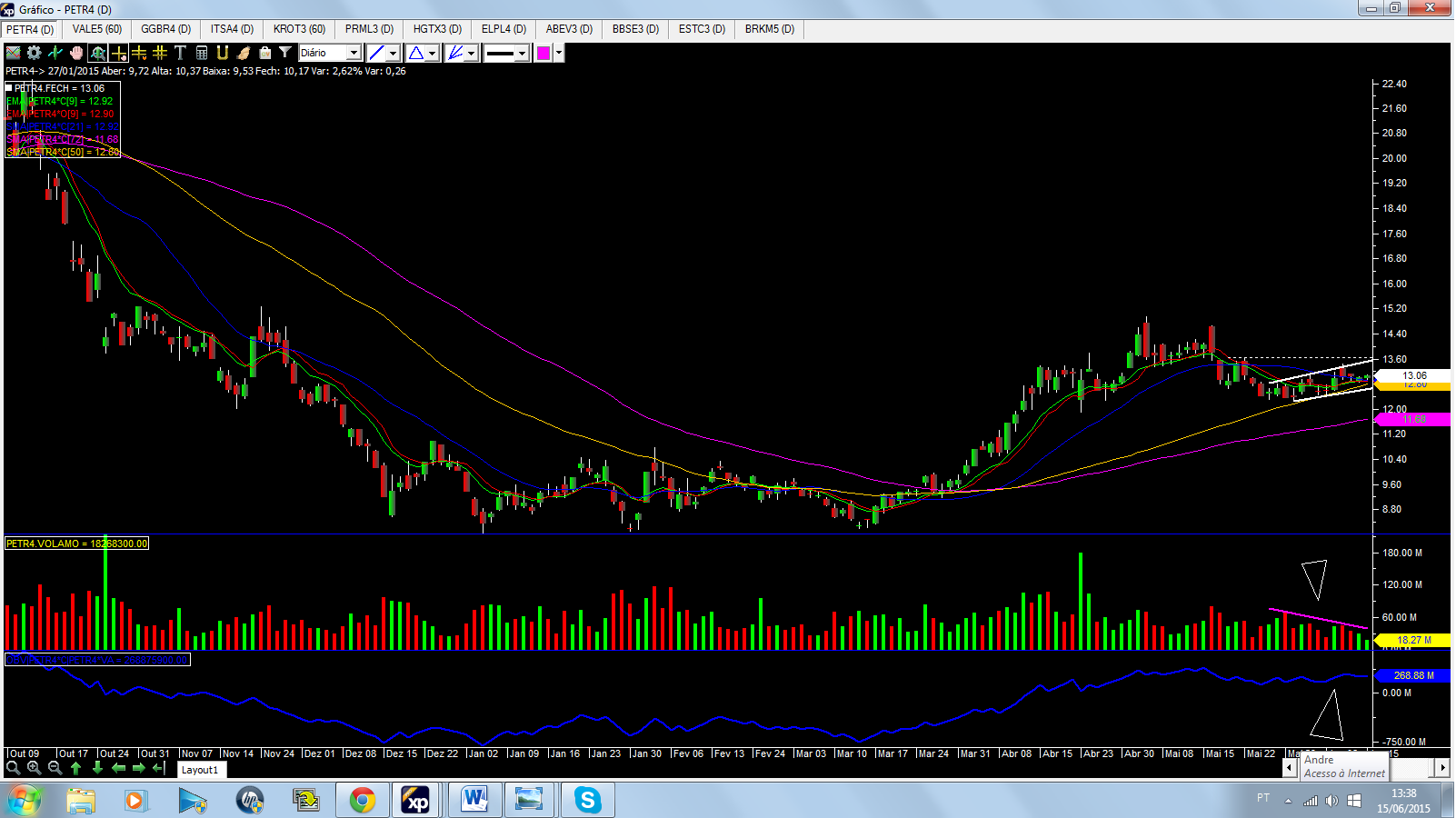The width and height of the screenshot is (1456, 818).
Task: Open Skype from taskbar
Action: click(587, 800)
